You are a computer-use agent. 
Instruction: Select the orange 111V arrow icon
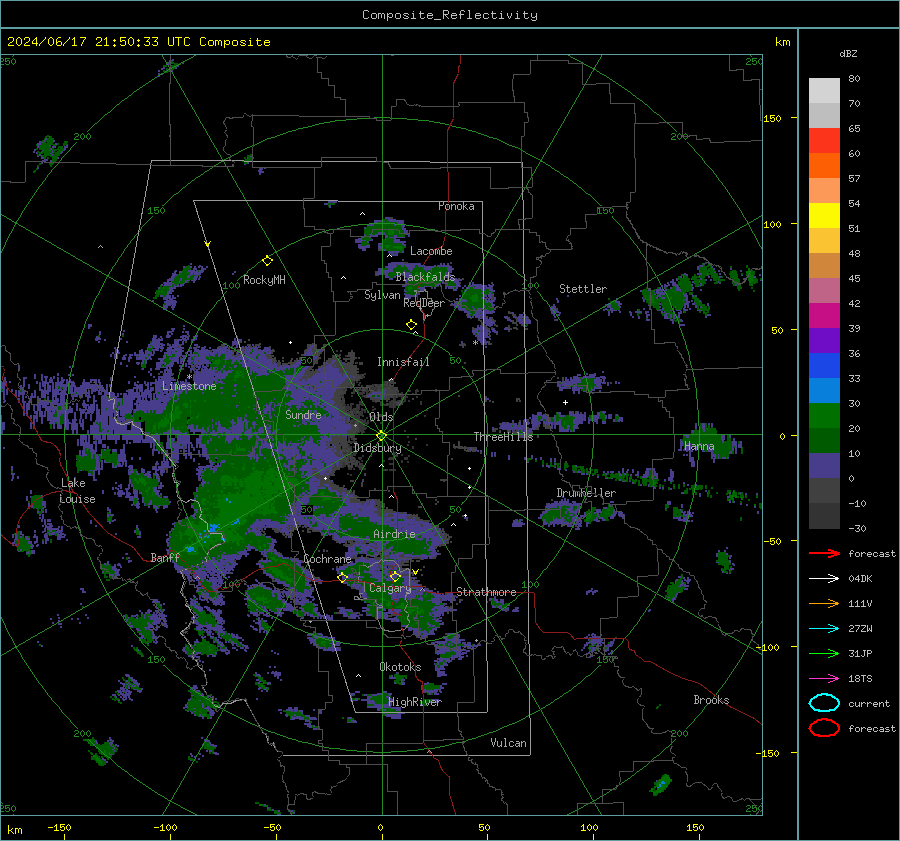click(x=824, y=603)
